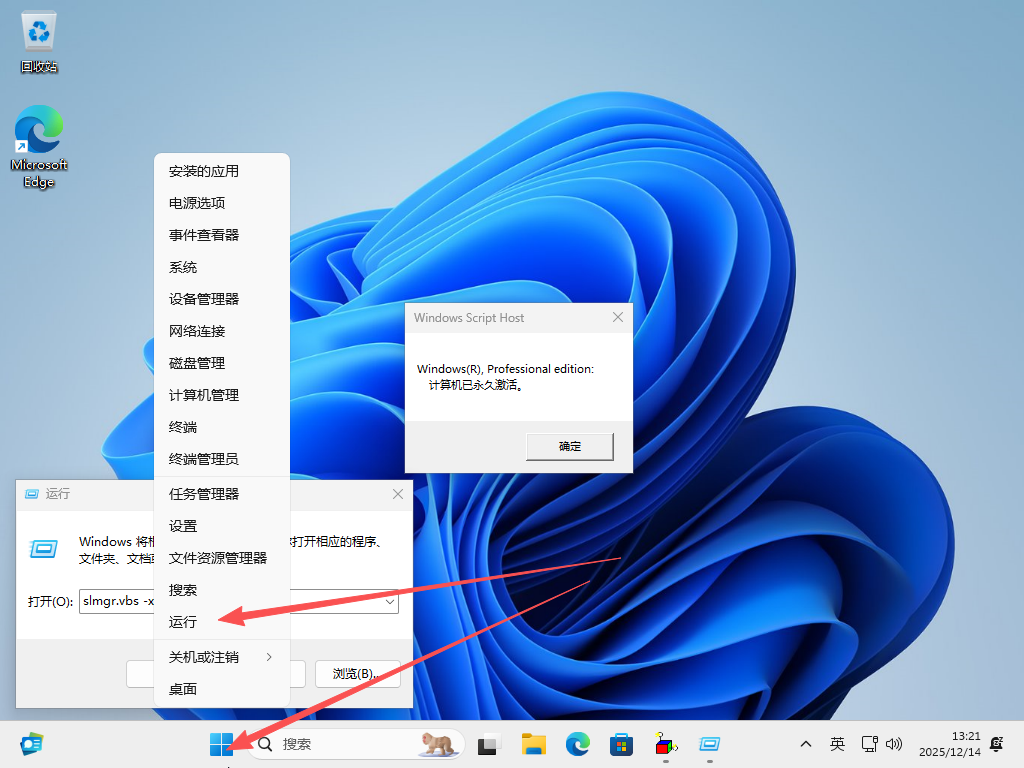Screen dimensions: 1024x768
Task: Expand the 关机或注销 submenu
Action: coord(221,657)
